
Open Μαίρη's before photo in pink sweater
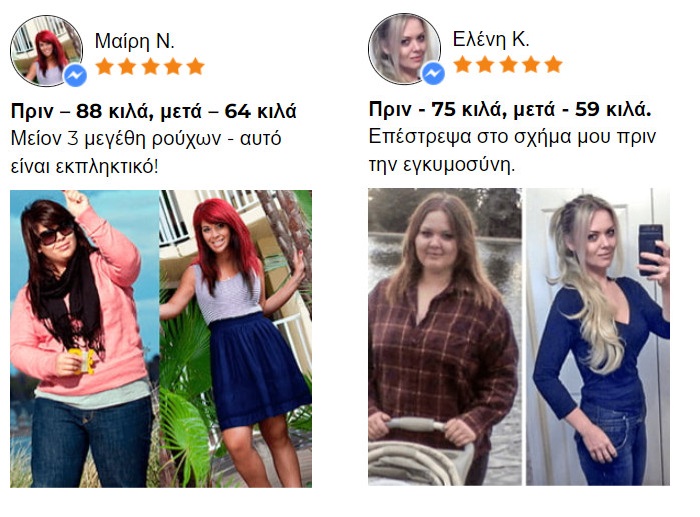click(x=84, y=339)
